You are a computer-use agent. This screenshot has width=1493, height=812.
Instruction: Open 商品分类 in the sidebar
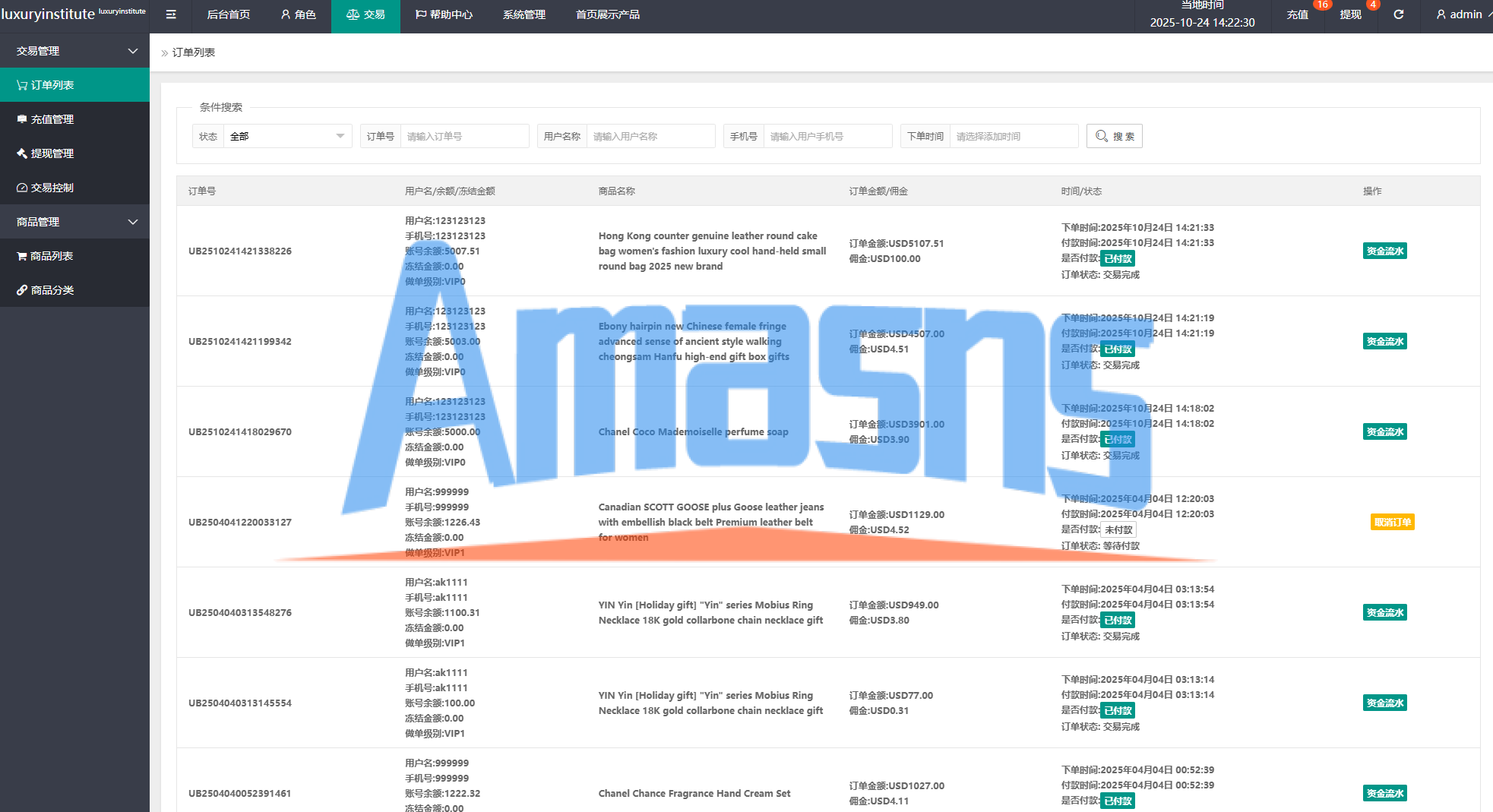(x=74, y=290)
